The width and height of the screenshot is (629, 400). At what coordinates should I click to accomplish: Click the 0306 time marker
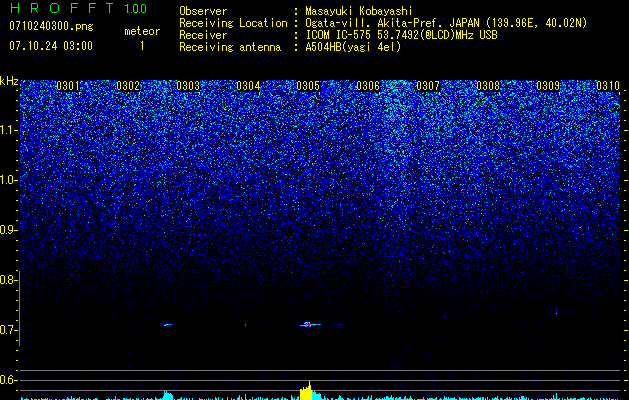[368, 86]
